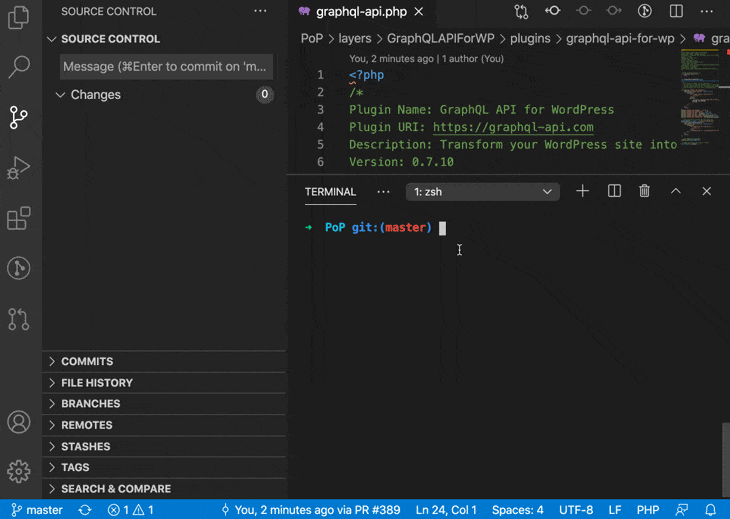The image size is (730, 519).
Task: Click 'Version: 0.7.10' on editor line 6
Action: click(x=401, y=162)
